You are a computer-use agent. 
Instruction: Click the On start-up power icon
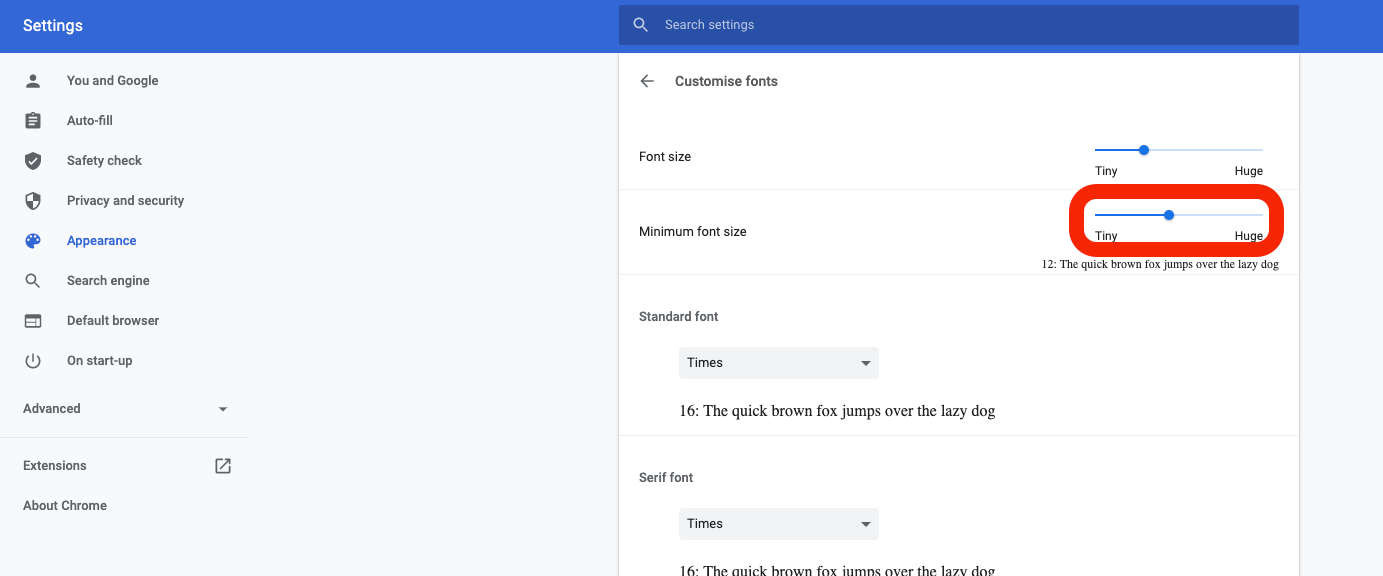[x=33, y=361]
